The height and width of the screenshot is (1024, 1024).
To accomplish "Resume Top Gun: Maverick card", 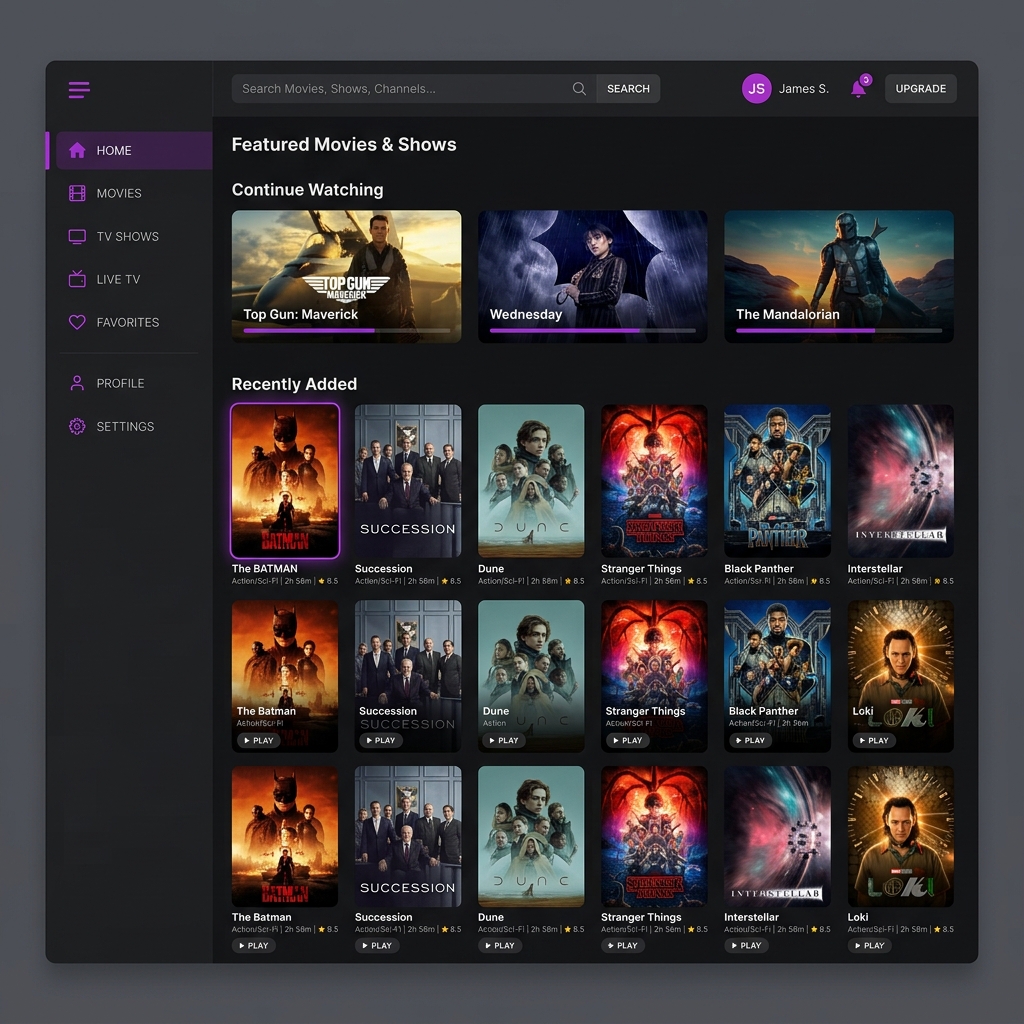I will 346,276.
